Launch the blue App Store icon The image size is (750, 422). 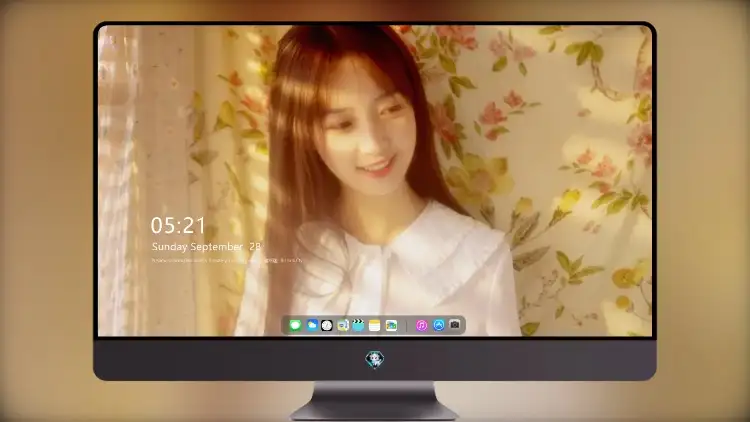[439, 325]
